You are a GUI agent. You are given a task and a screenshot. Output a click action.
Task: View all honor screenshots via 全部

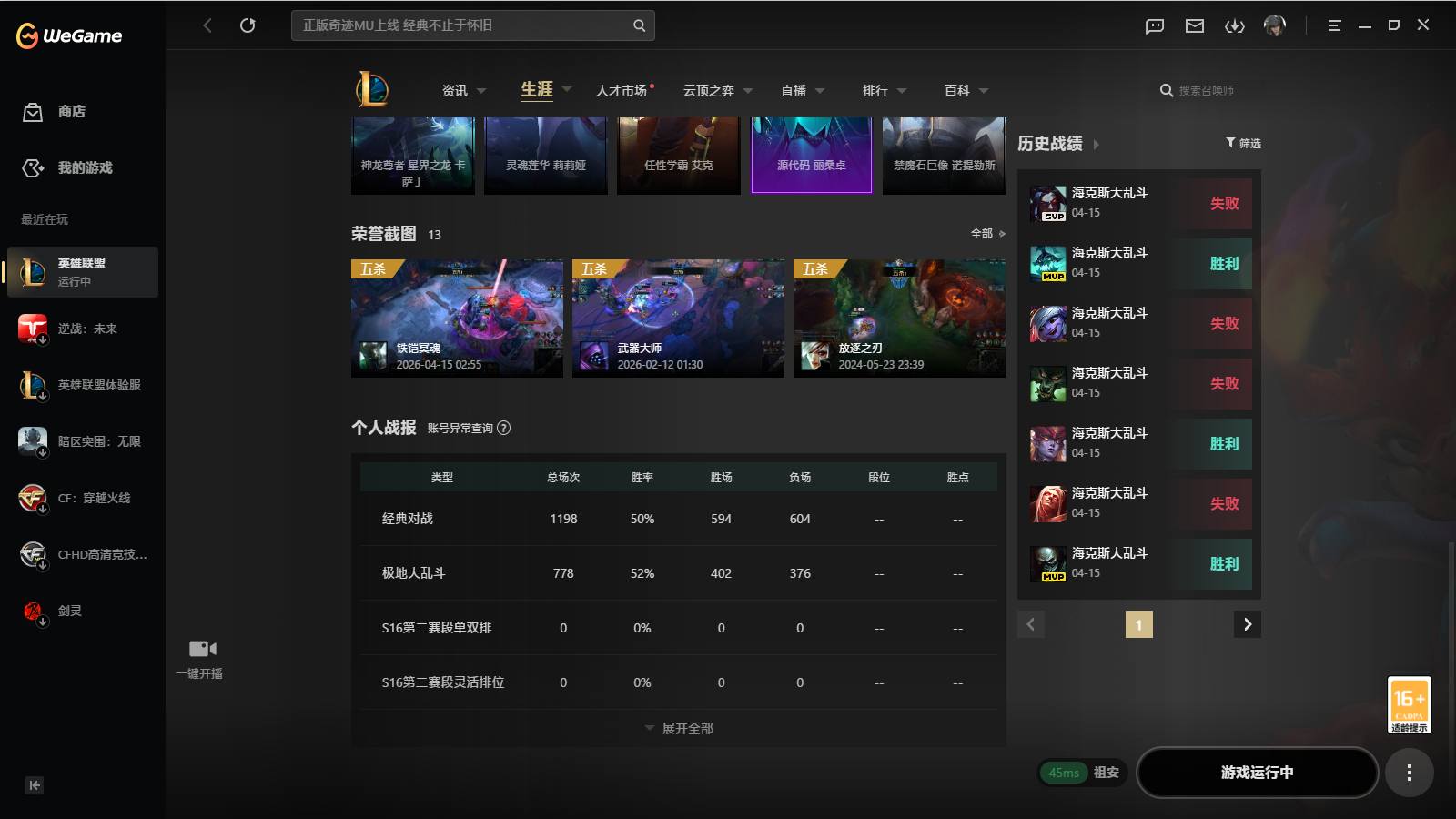tap(987, 234)
